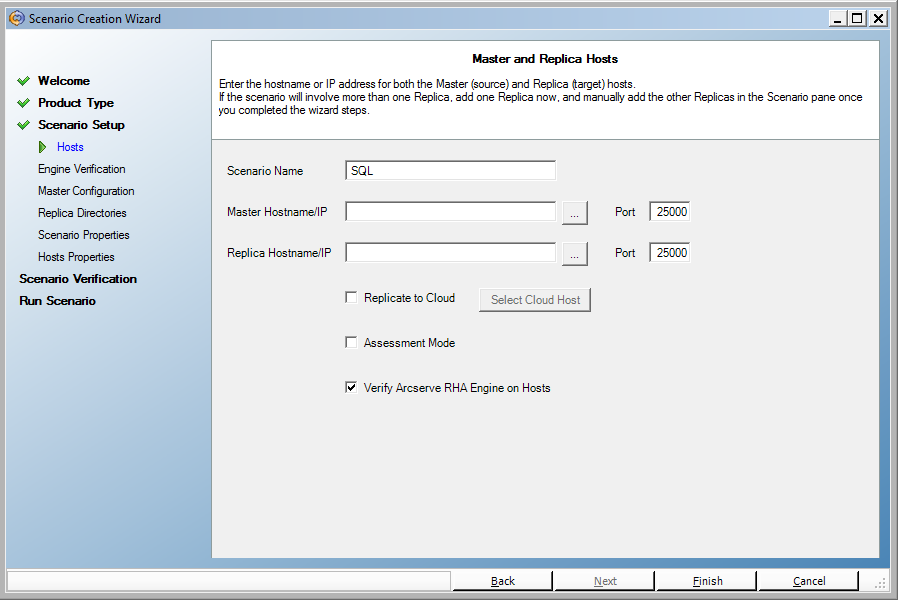The image size is (898, 600).
Task: Select the Scenario Properties step
Action: 84,235
